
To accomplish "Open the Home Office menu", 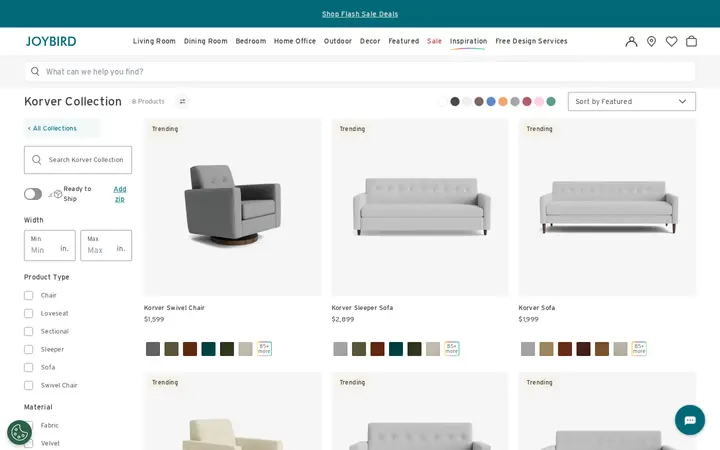I will (x=295, y=41).
